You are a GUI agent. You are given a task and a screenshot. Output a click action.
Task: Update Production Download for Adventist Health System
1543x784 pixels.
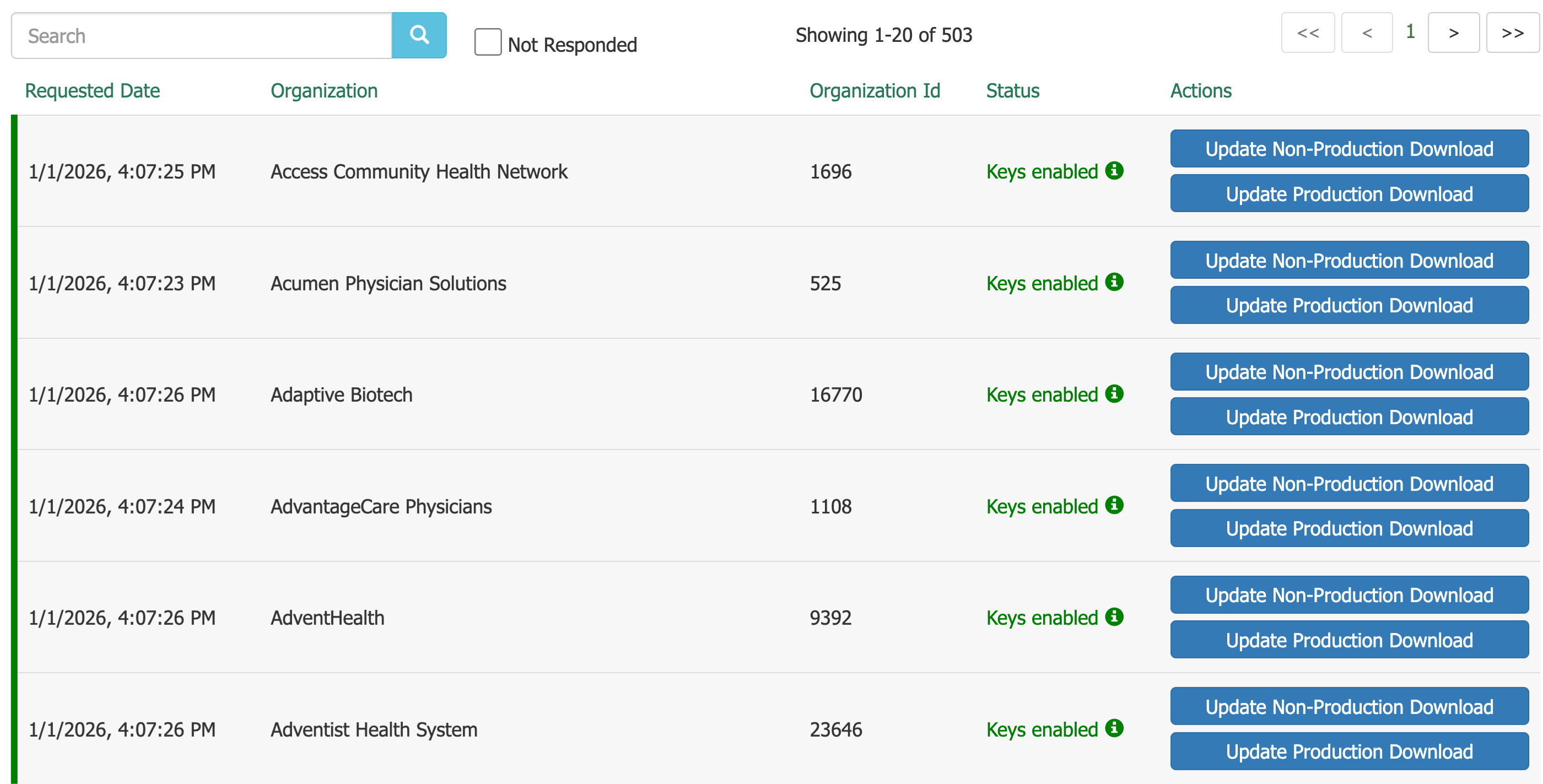point(1349,751)
